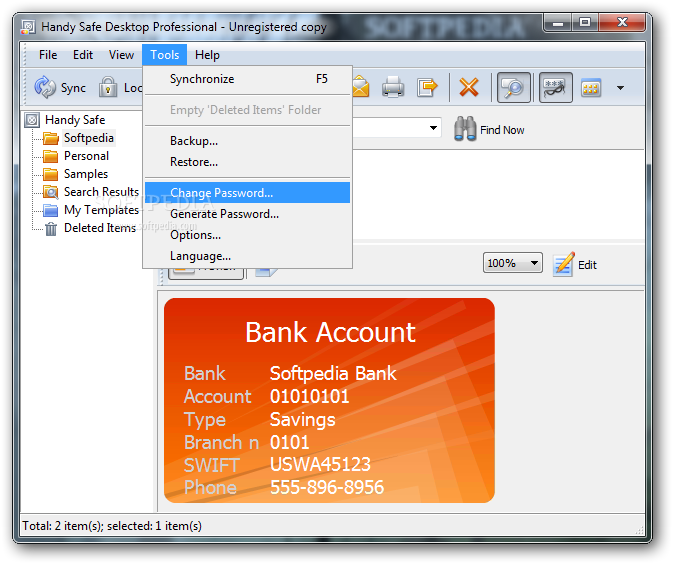
Task: Open Language... from Tools menu
Action: [248, 256]
